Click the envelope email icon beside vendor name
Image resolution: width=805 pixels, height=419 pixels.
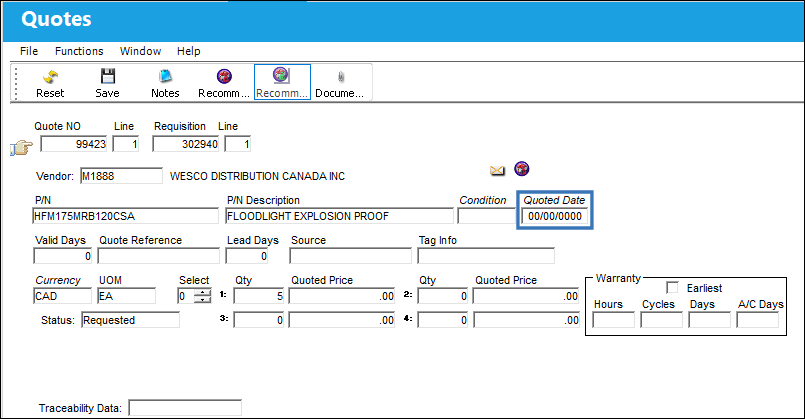[x=497, y=170]
